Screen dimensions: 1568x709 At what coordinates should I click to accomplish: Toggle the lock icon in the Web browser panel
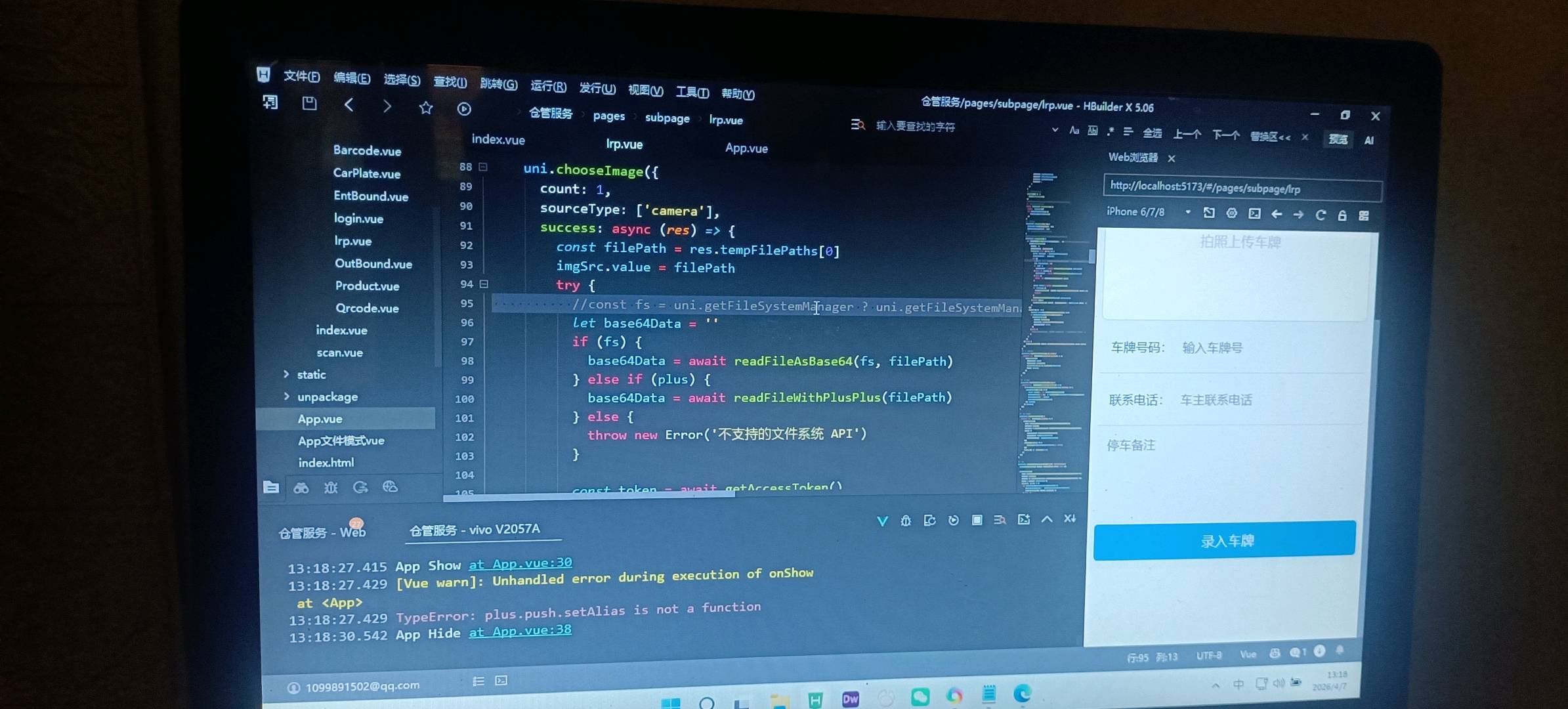1342,215
